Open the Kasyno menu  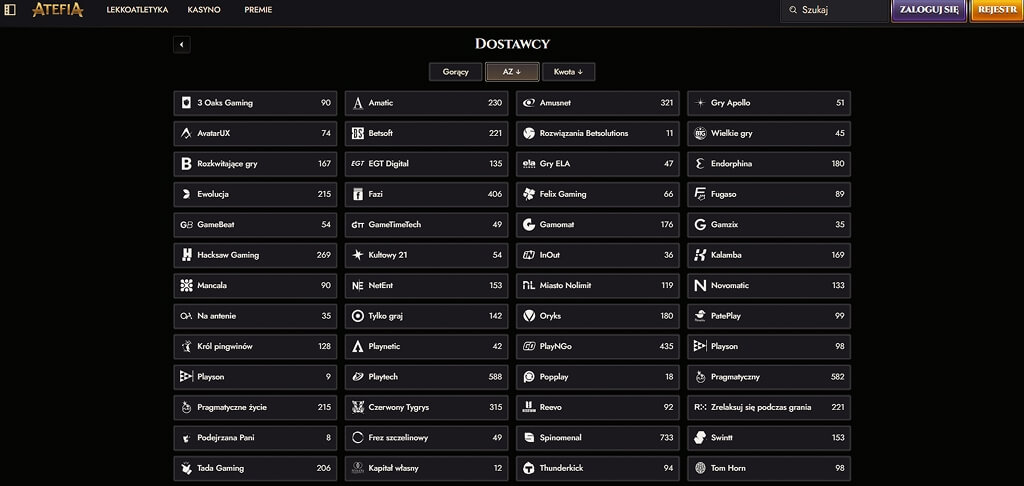click(x=204, y=10)
